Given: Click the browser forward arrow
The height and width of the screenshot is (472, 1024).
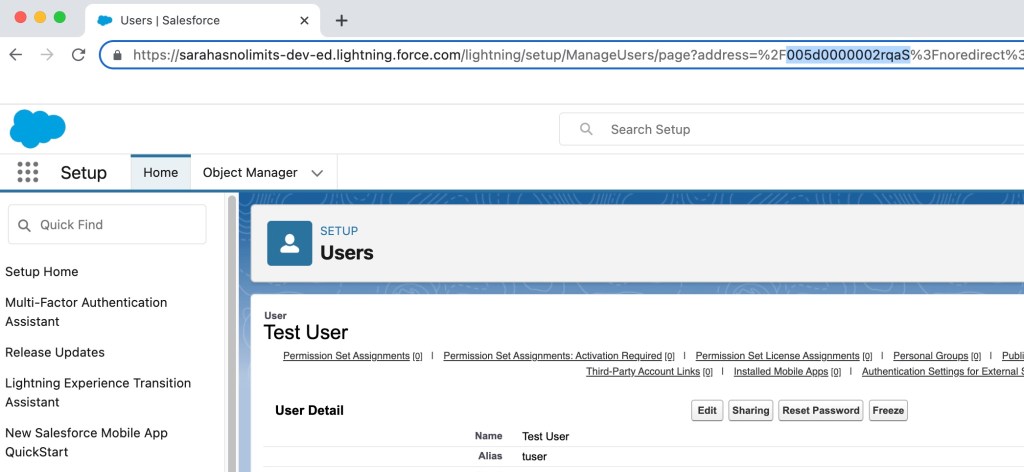Looking at the screenshot, I should [47, 55].
